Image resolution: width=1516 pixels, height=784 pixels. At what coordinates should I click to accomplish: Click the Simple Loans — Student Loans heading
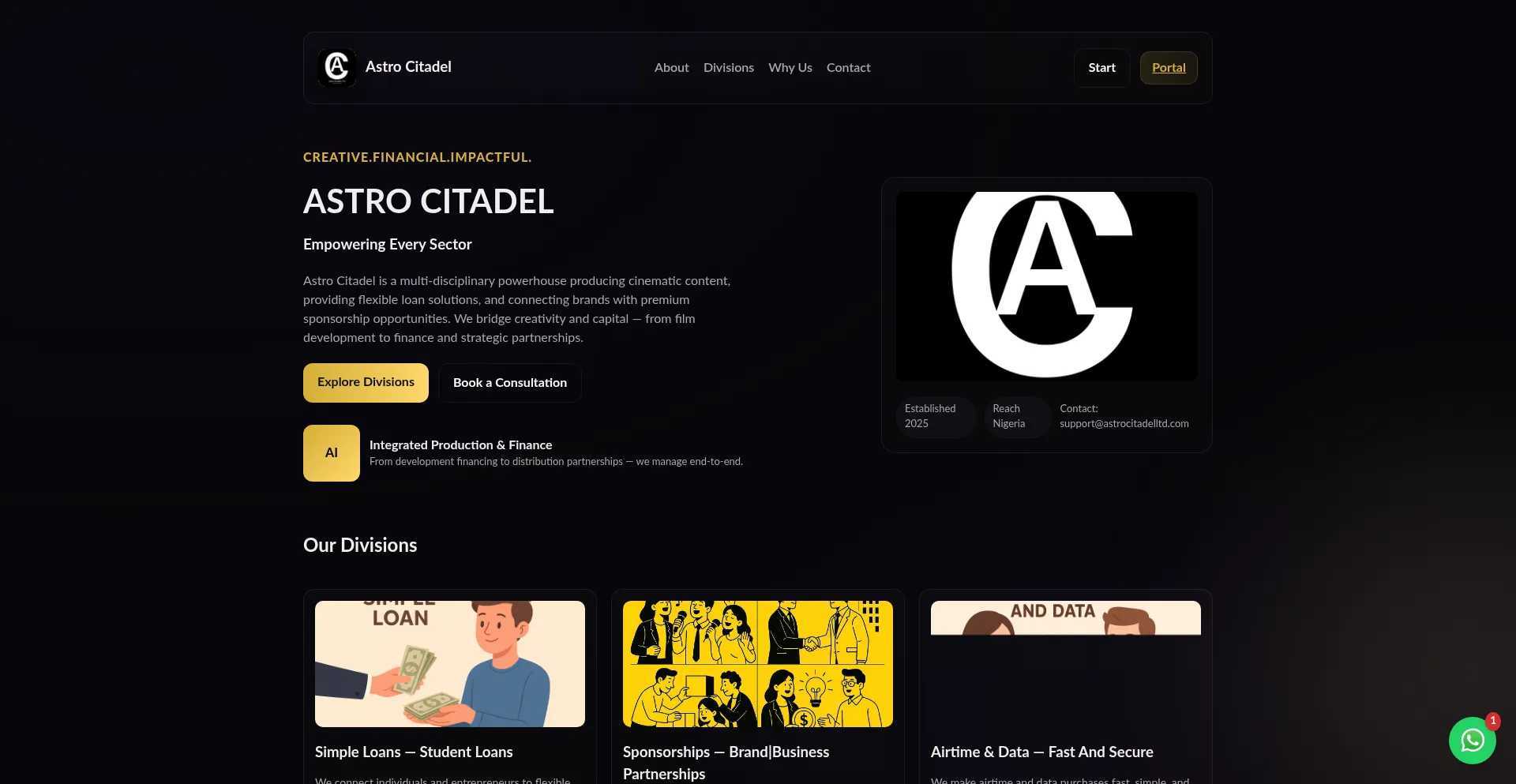click(x=414, y=752)
